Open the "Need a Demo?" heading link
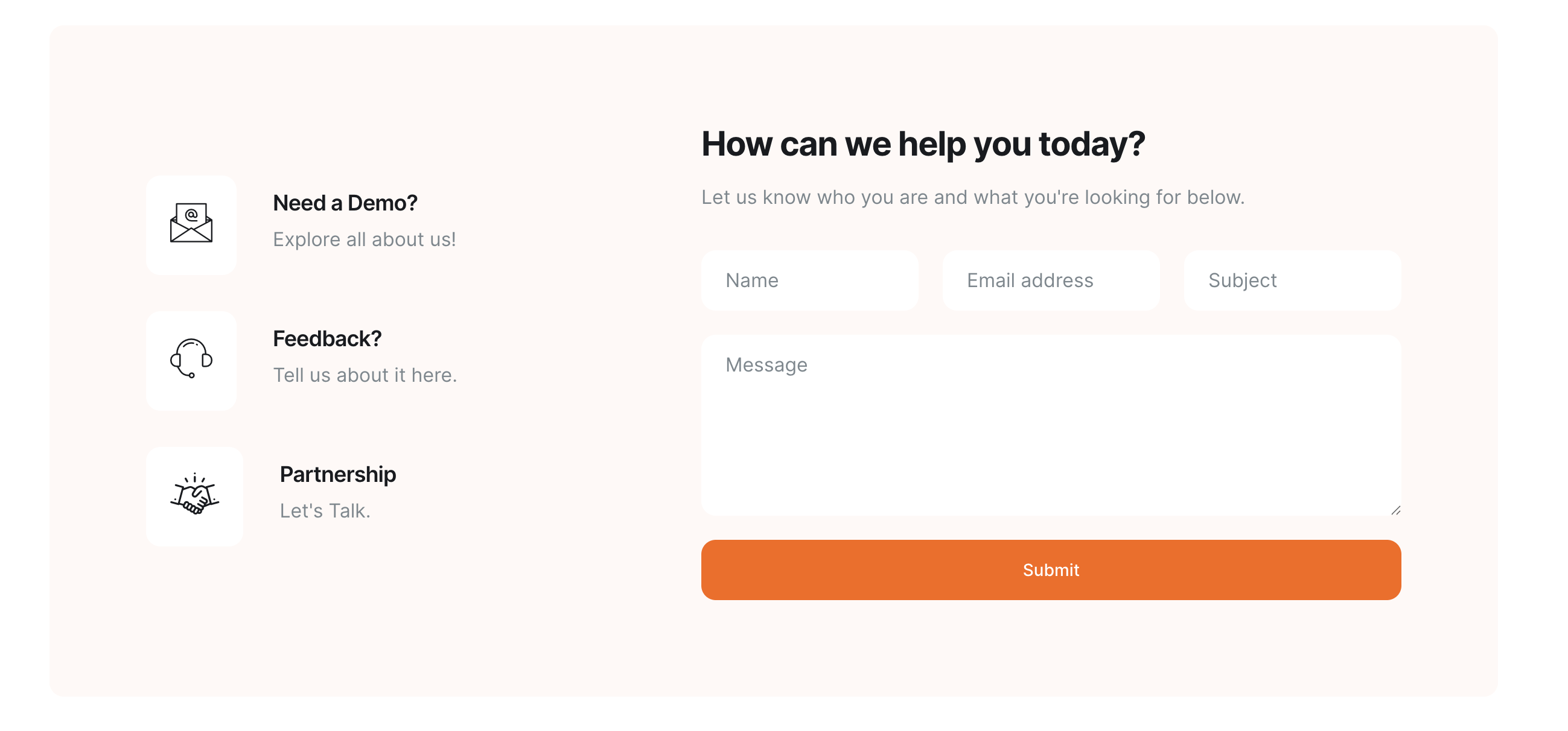This screenshot has width=1568, height=731. tap(345, 203)
